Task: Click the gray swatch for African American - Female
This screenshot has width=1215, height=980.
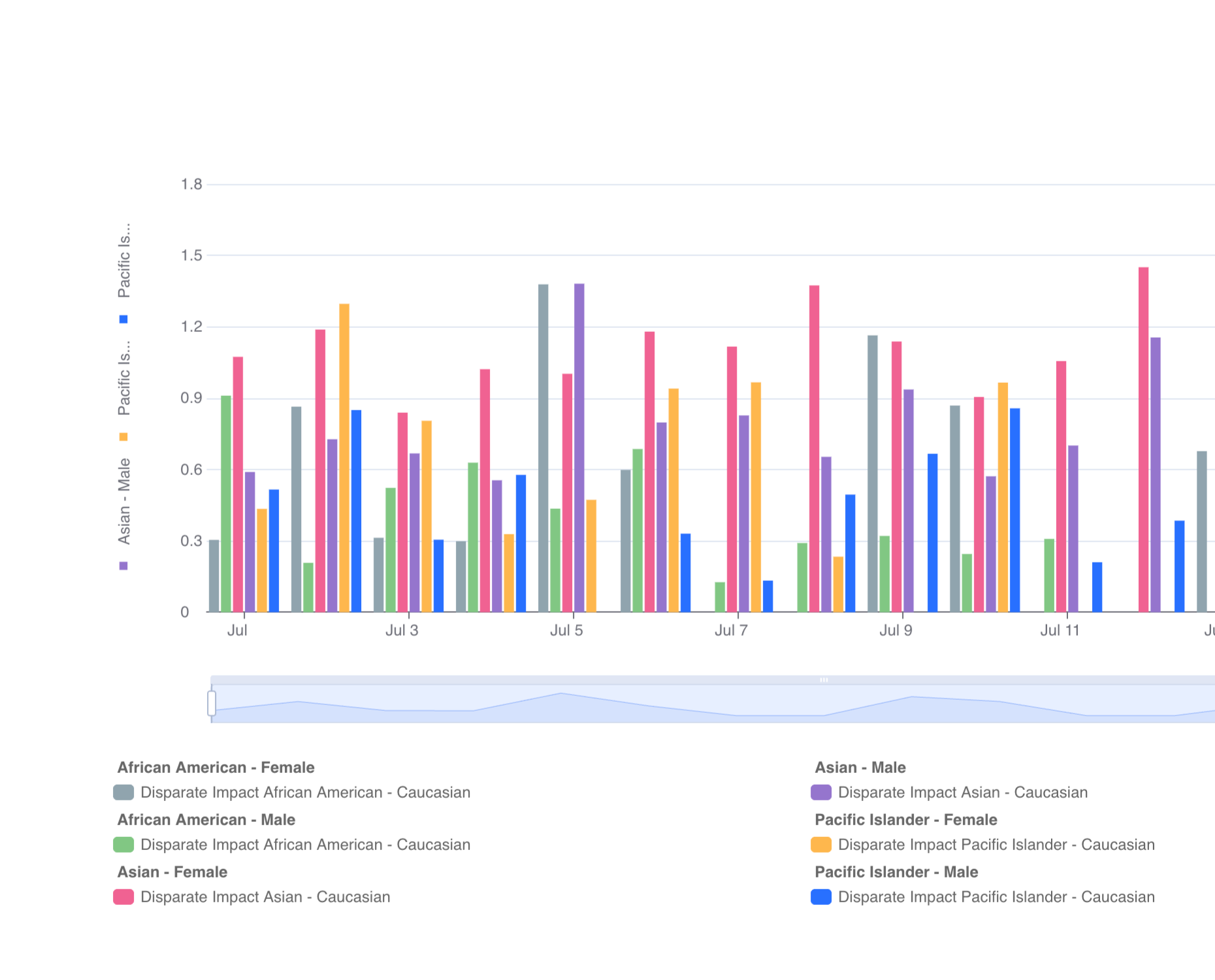Action: pyautogui.click(x=123, y=792)
